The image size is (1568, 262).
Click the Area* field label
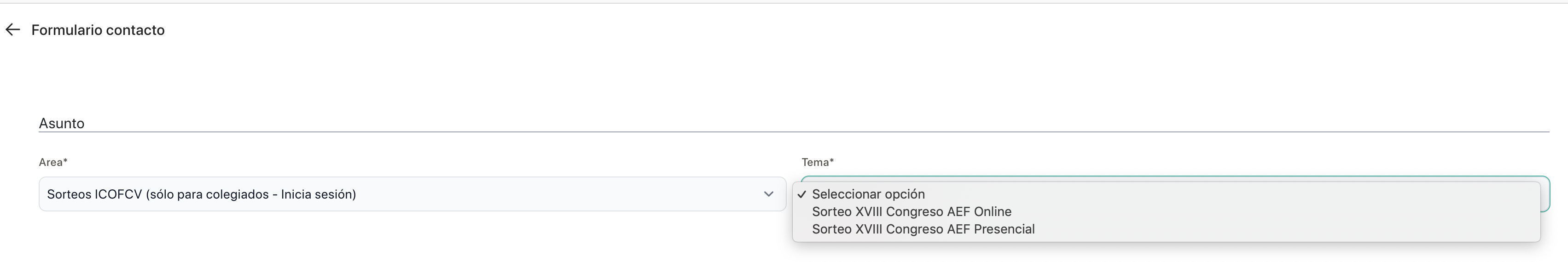(53, 162)
